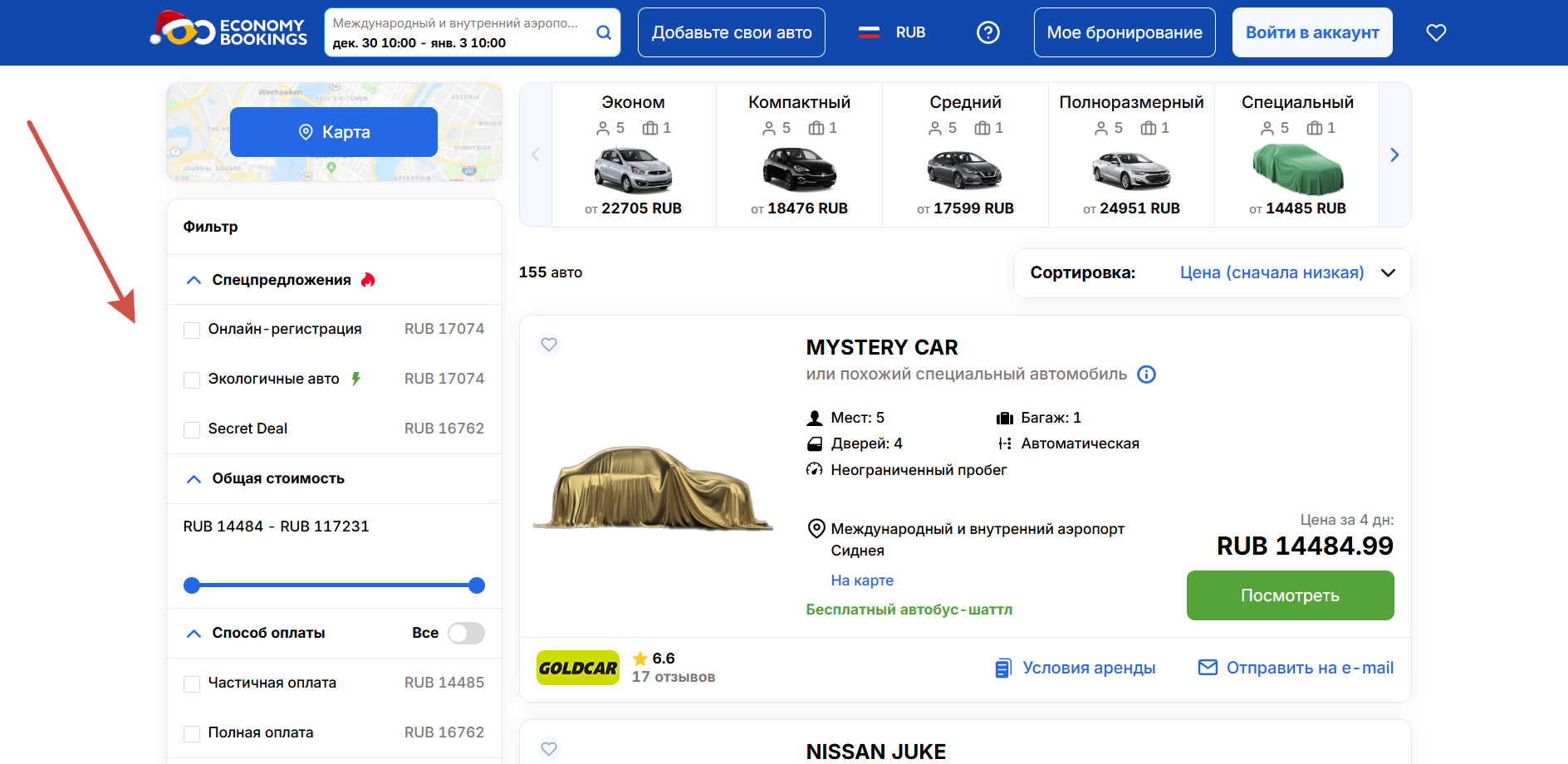Screen dimensions: 1568x764
Task: Click Отправить на e-mail link
Action: (x=1310, y=668)
